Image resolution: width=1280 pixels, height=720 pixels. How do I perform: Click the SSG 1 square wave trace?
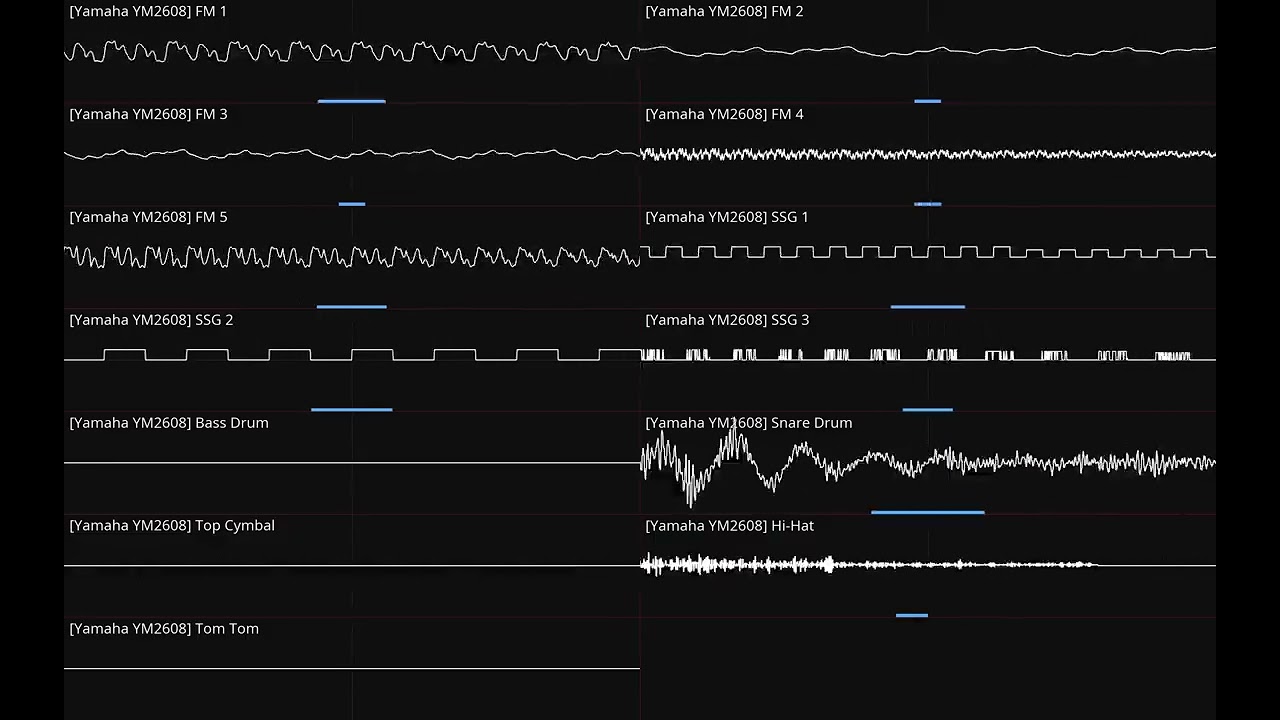point(928,252)
